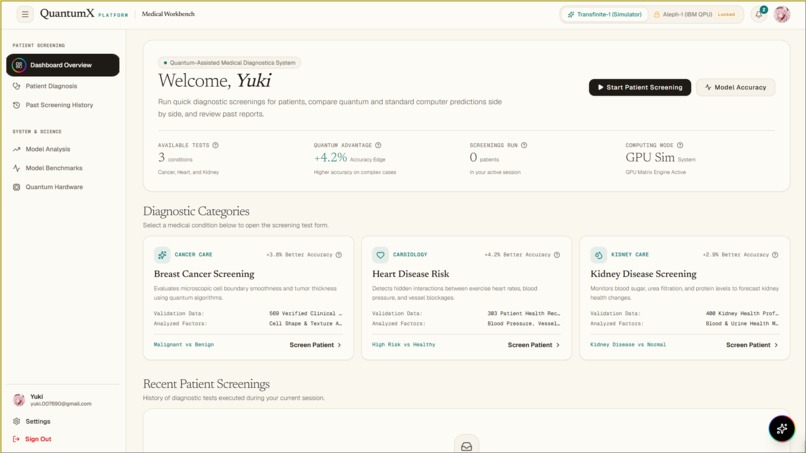806x453 pixels.
Task: Click the Malignant vs Benign label
Action: point(184,345)
